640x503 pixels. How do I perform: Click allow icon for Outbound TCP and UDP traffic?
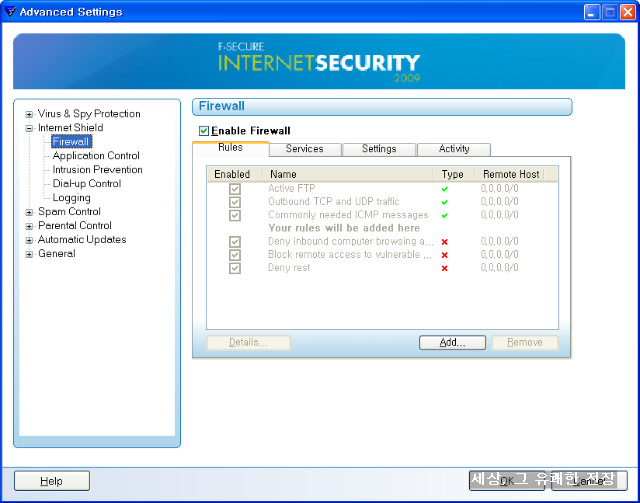point(445,202)
